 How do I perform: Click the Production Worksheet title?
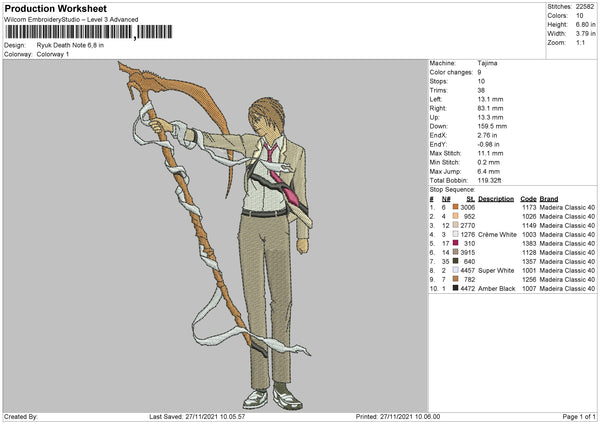(55, 8)
